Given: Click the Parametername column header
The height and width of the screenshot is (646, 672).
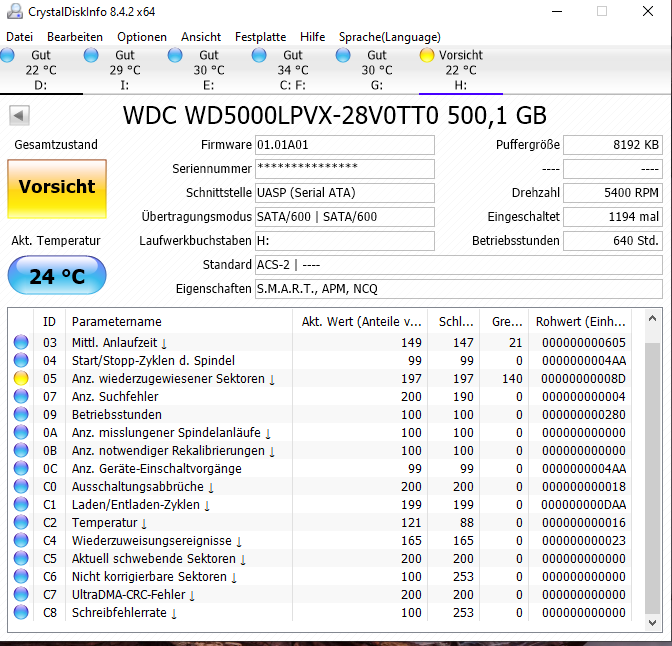Looking at the screenshot, I should [x=179, y=321].
